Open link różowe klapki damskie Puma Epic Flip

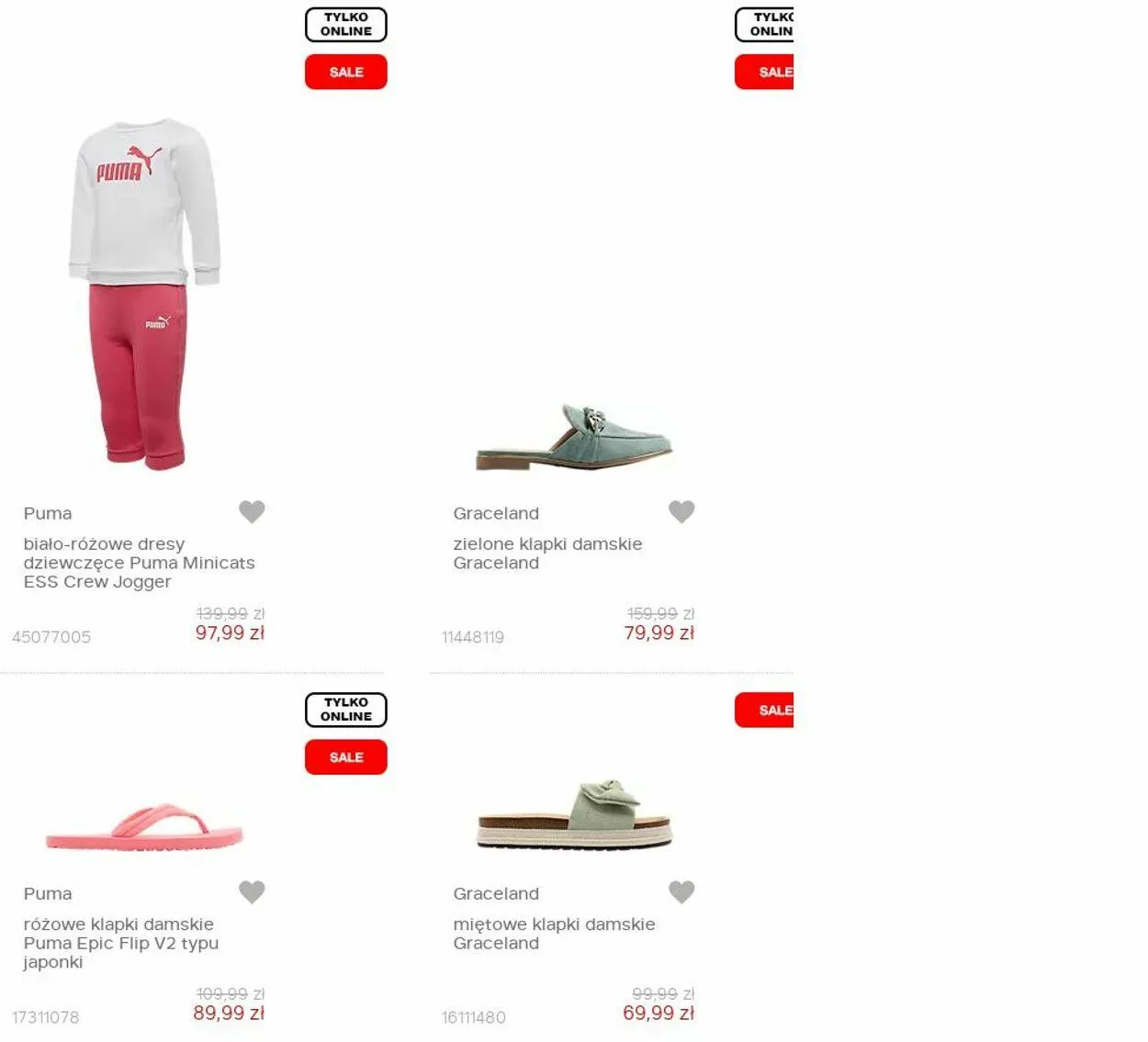tap(121, 943)
